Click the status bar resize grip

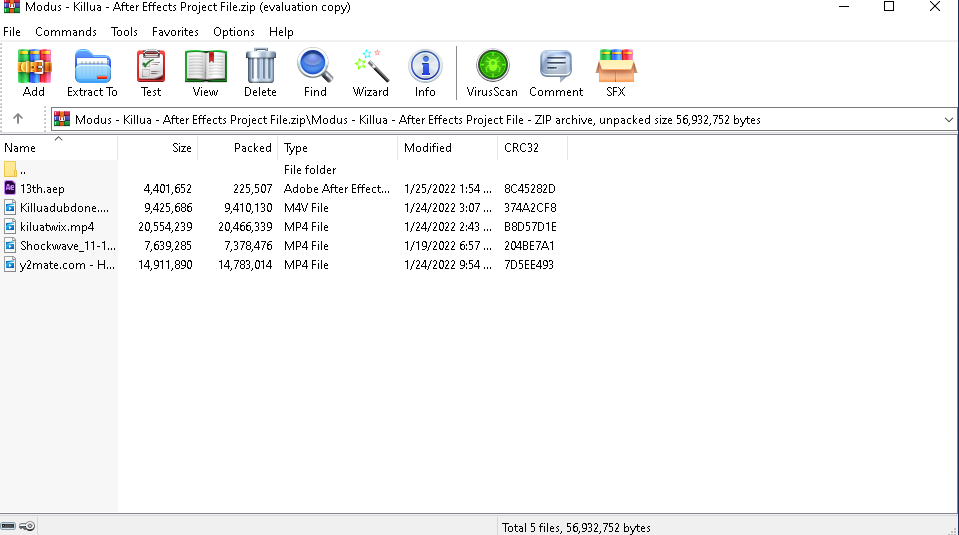(x=952, y=529)
